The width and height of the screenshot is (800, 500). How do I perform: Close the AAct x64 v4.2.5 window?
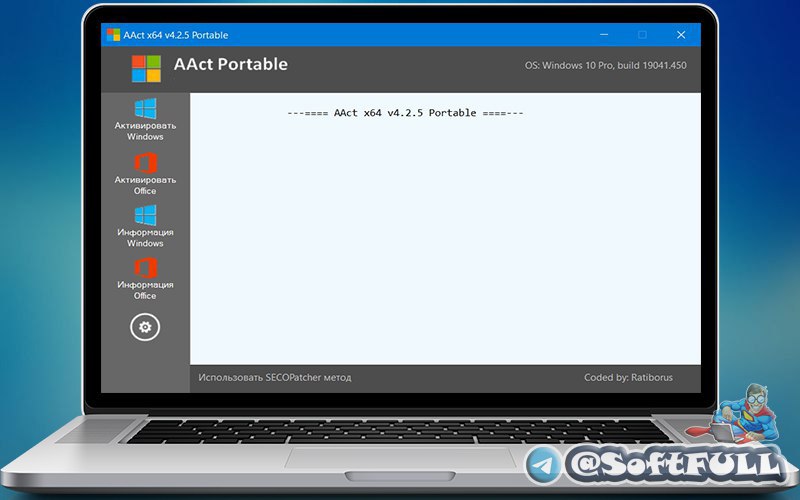point(681,35)
